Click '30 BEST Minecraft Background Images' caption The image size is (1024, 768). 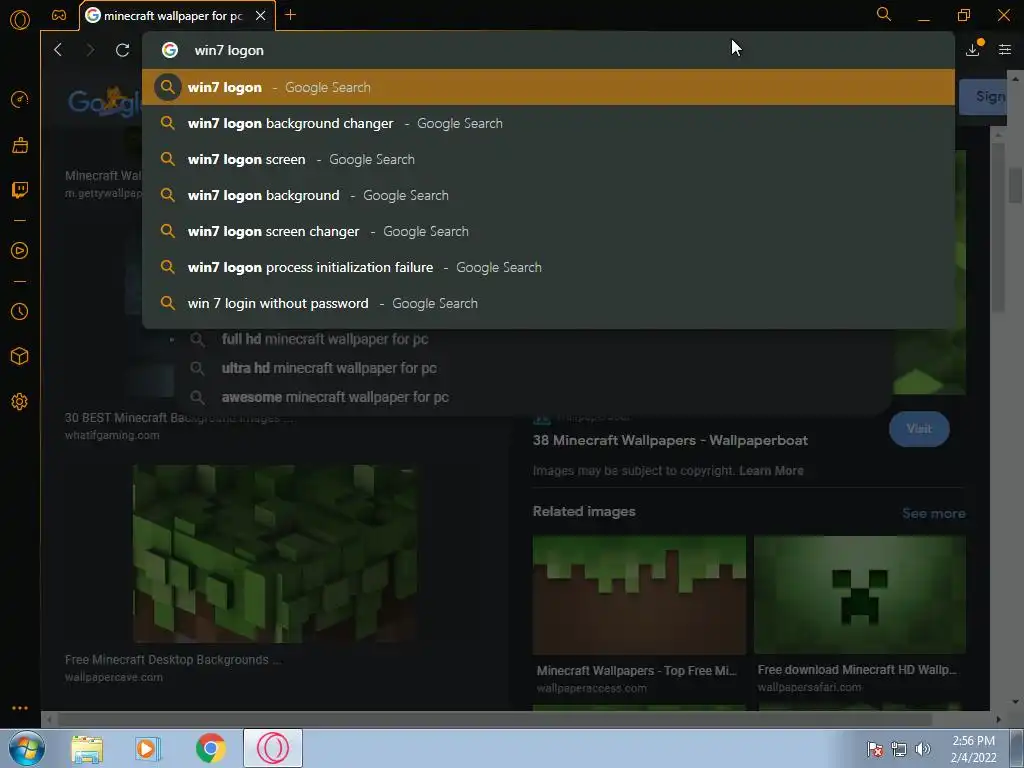(x=178, y=418)
